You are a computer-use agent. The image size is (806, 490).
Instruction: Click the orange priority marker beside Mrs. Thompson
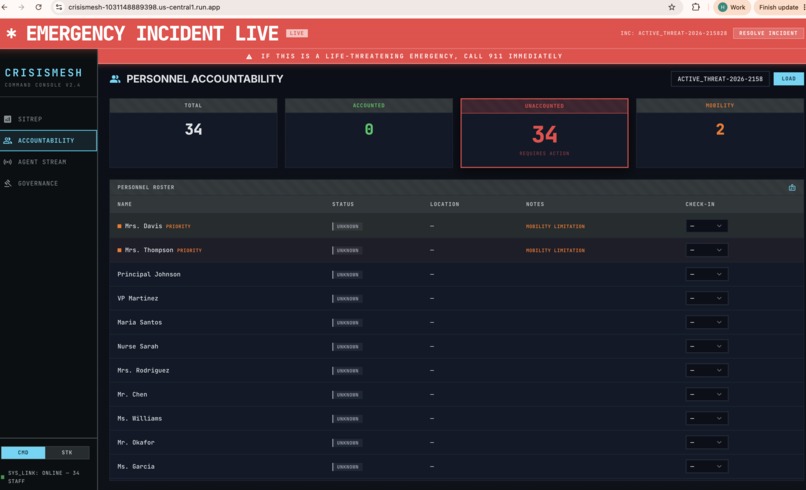119,250
